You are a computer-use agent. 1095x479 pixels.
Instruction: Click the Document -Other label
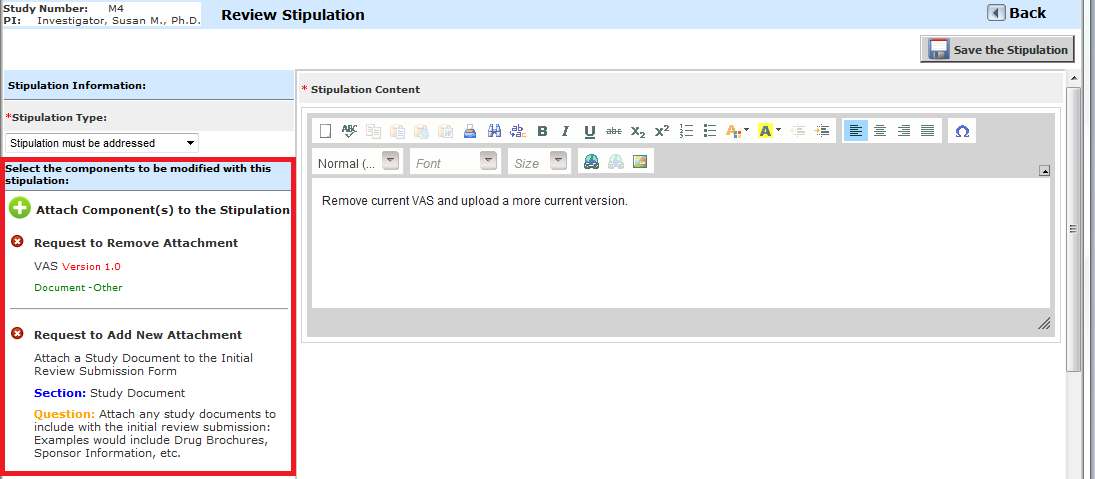(x=78, y=288)
